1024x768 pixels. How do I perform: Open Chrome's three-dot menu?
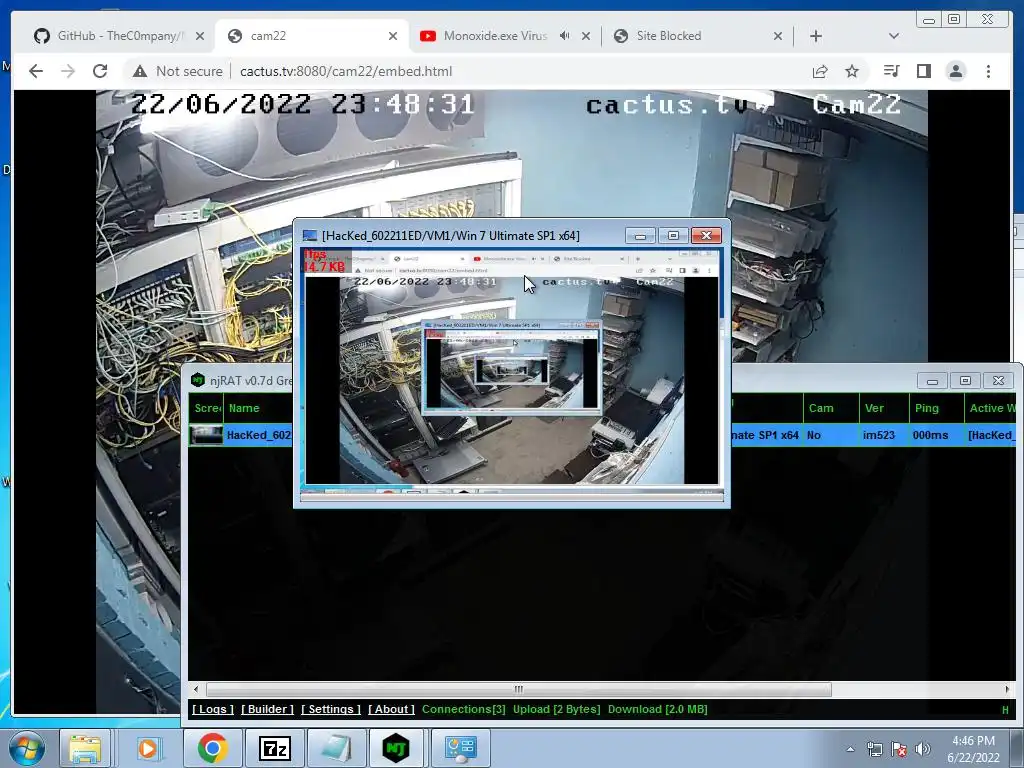point(988,71)
